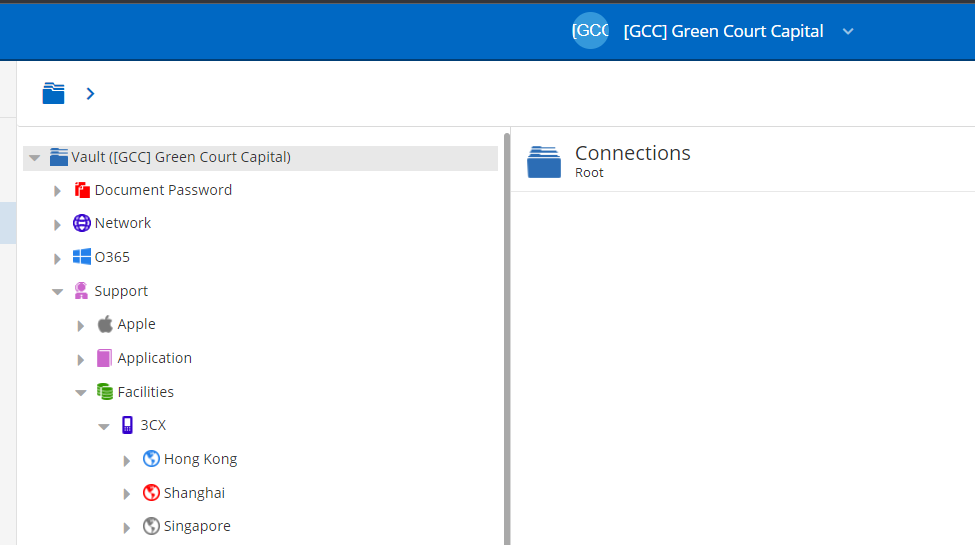Click the Support person icon

tap(81, 291)
